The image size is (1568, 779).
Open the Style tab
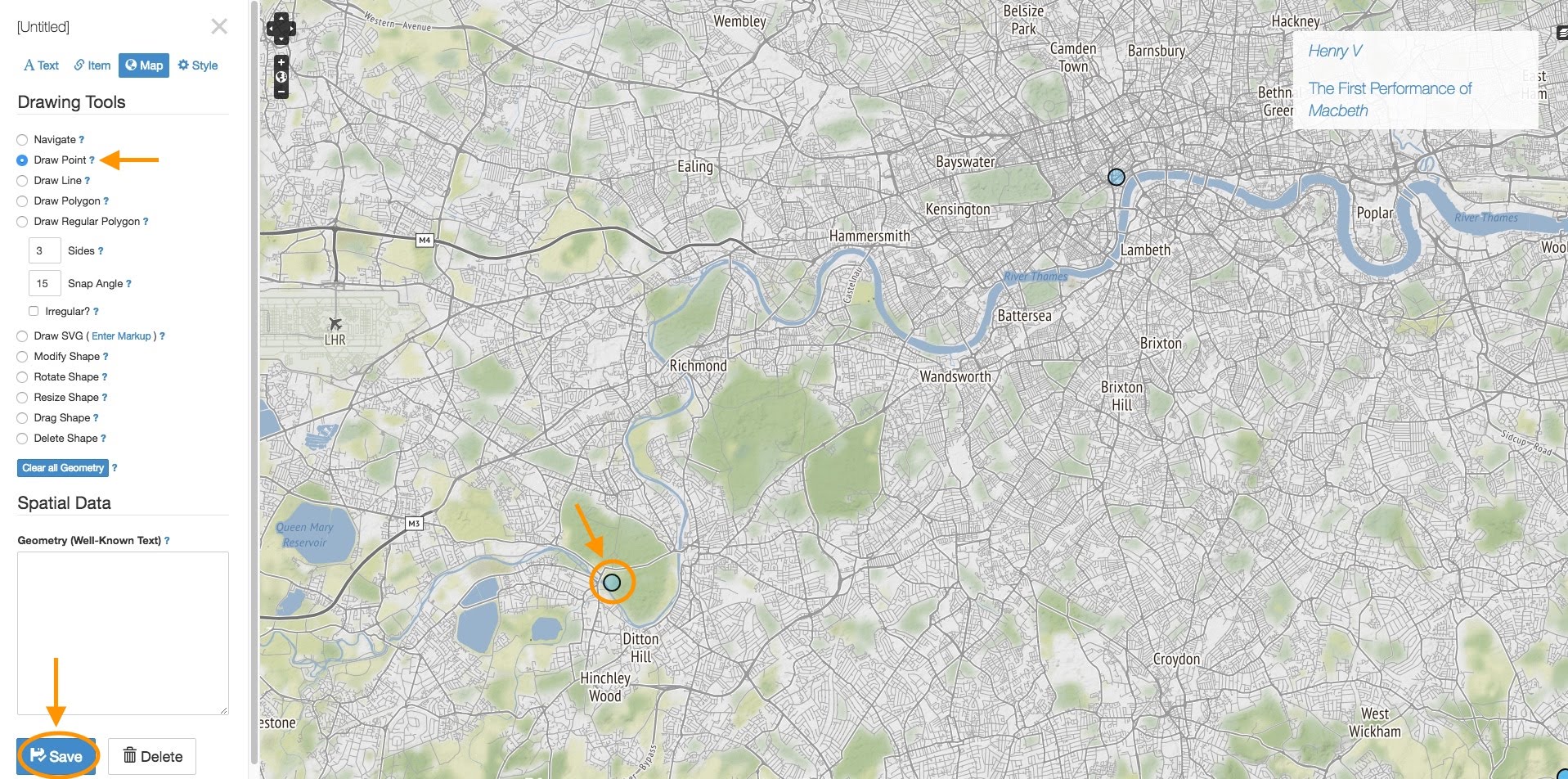coord(198,65)
